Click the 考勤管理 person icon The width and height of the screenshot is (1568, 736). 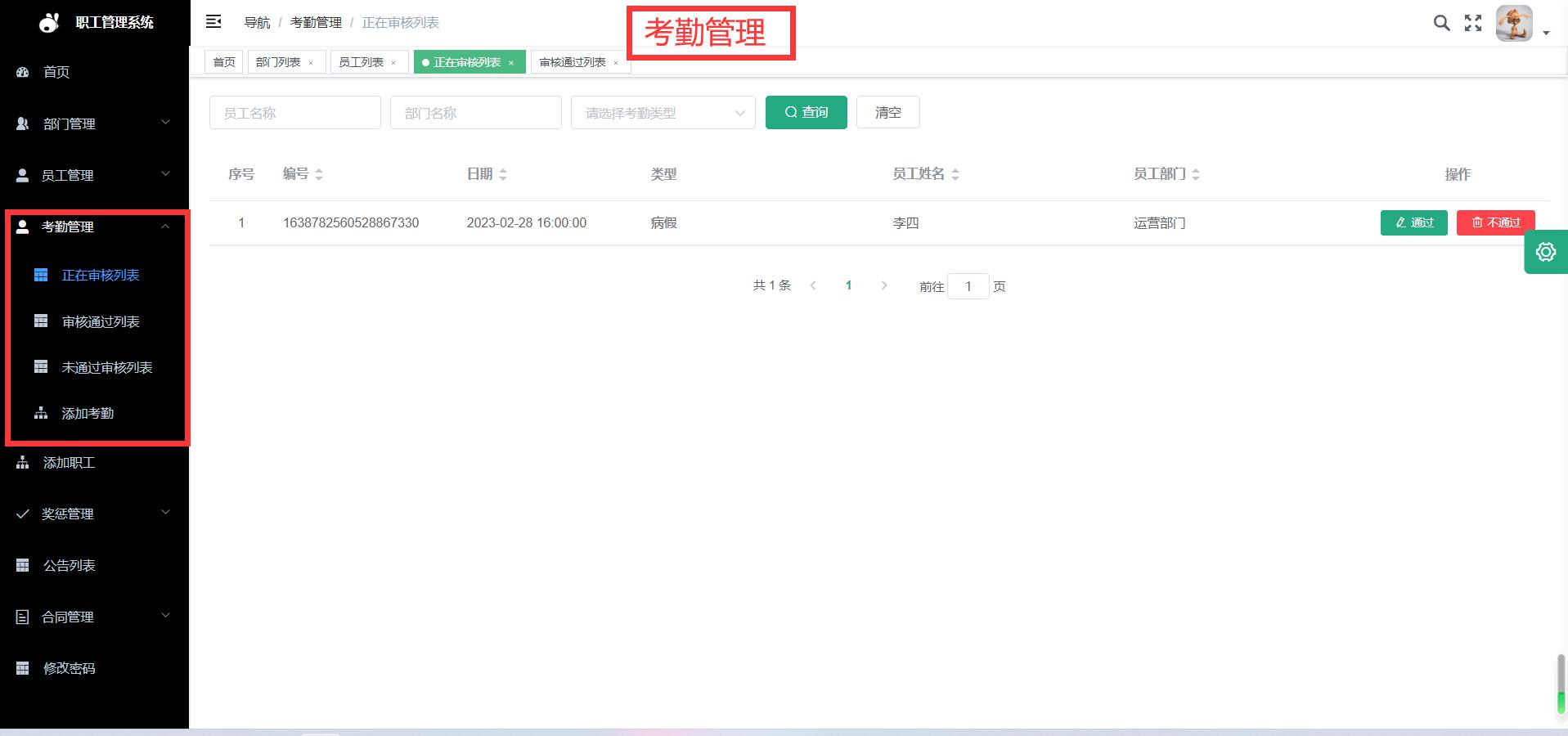(x=23, y=227)
